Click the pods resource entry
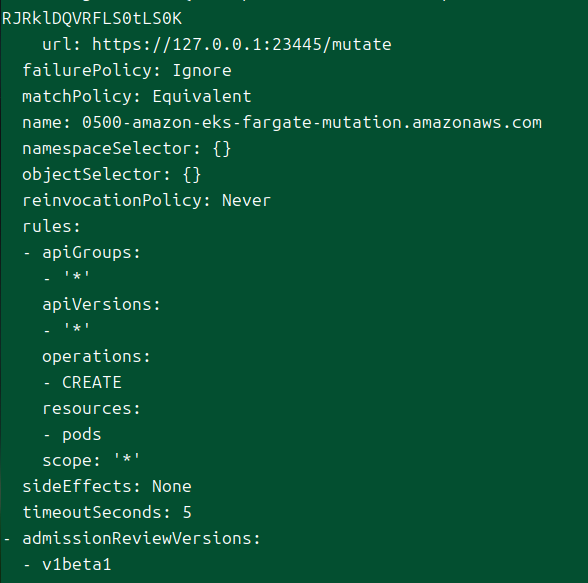The height and width of the screenshot is (583, 588). pos(82,435)
